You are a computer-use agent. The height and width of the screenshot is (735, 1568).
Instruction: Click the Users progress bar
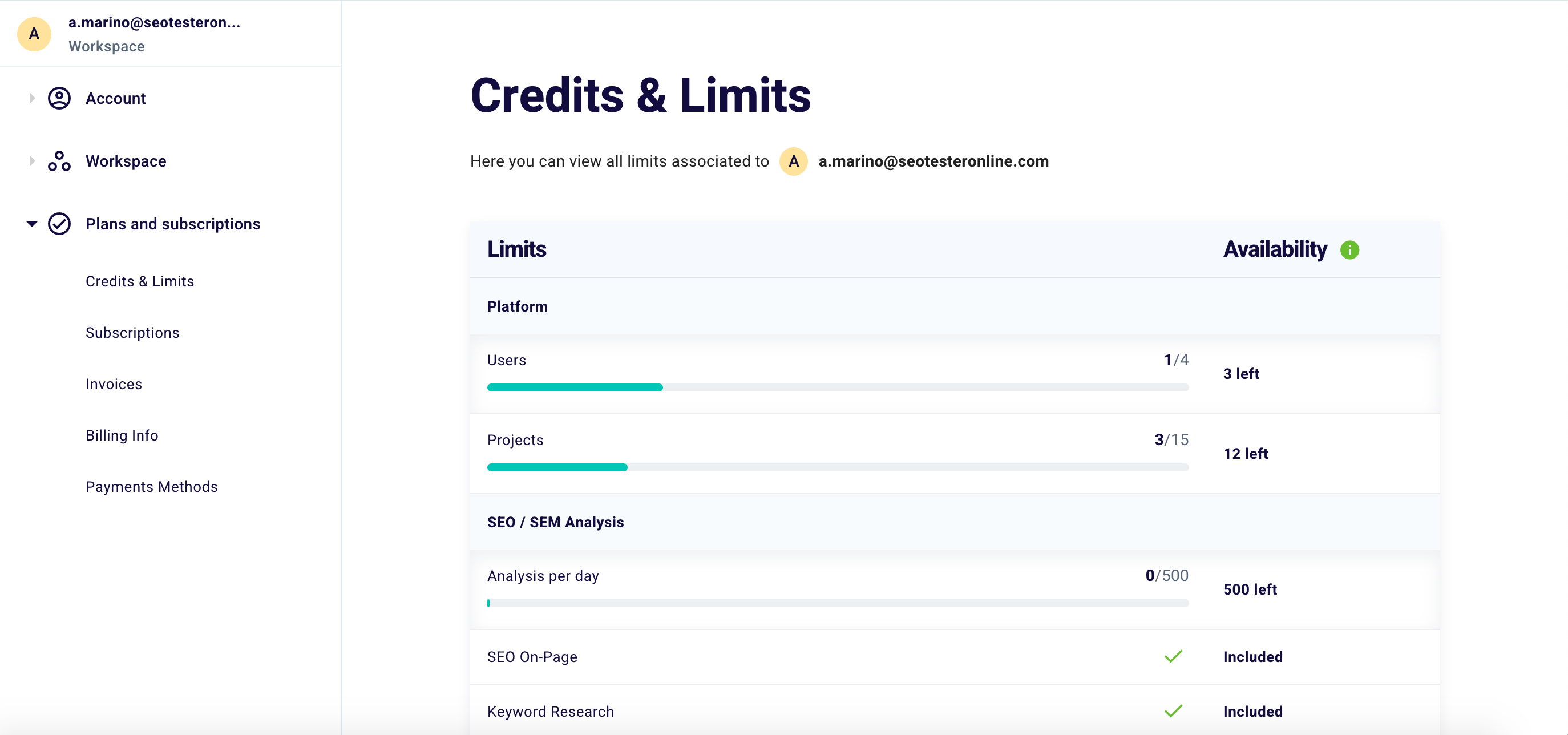point(837,387)
